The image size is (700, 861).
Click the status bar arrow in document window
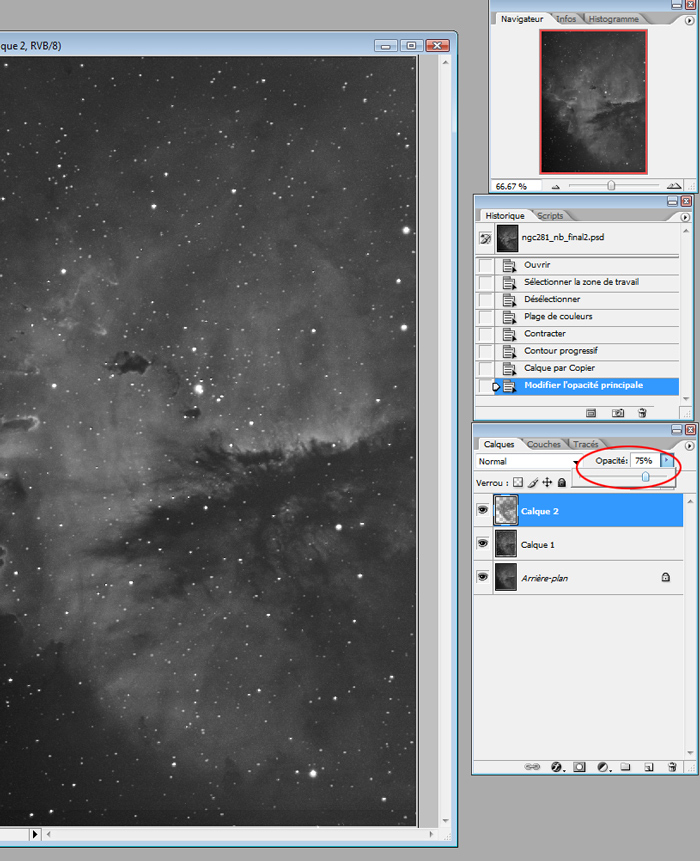(x=35, y=834)
